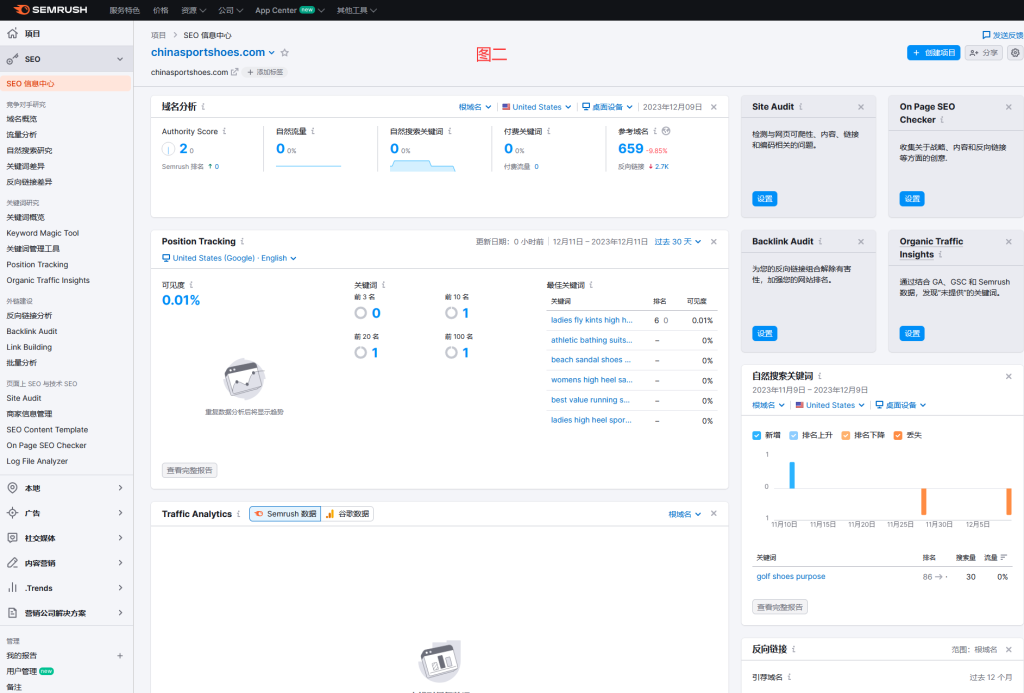Open 价格 in top navigation

[x=161, y=10]
